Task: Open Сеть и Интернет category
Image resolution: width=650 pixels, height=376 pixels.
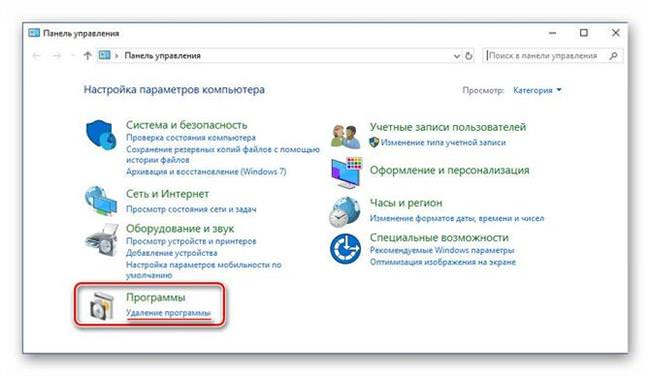Action: point(167,194)
